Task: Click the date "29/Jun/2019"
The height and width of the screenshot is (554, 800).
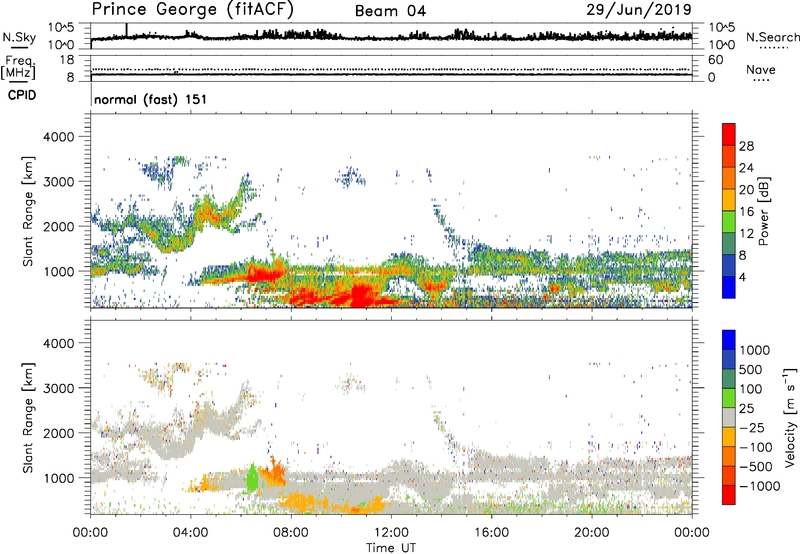Action: (x=639, y=9)
